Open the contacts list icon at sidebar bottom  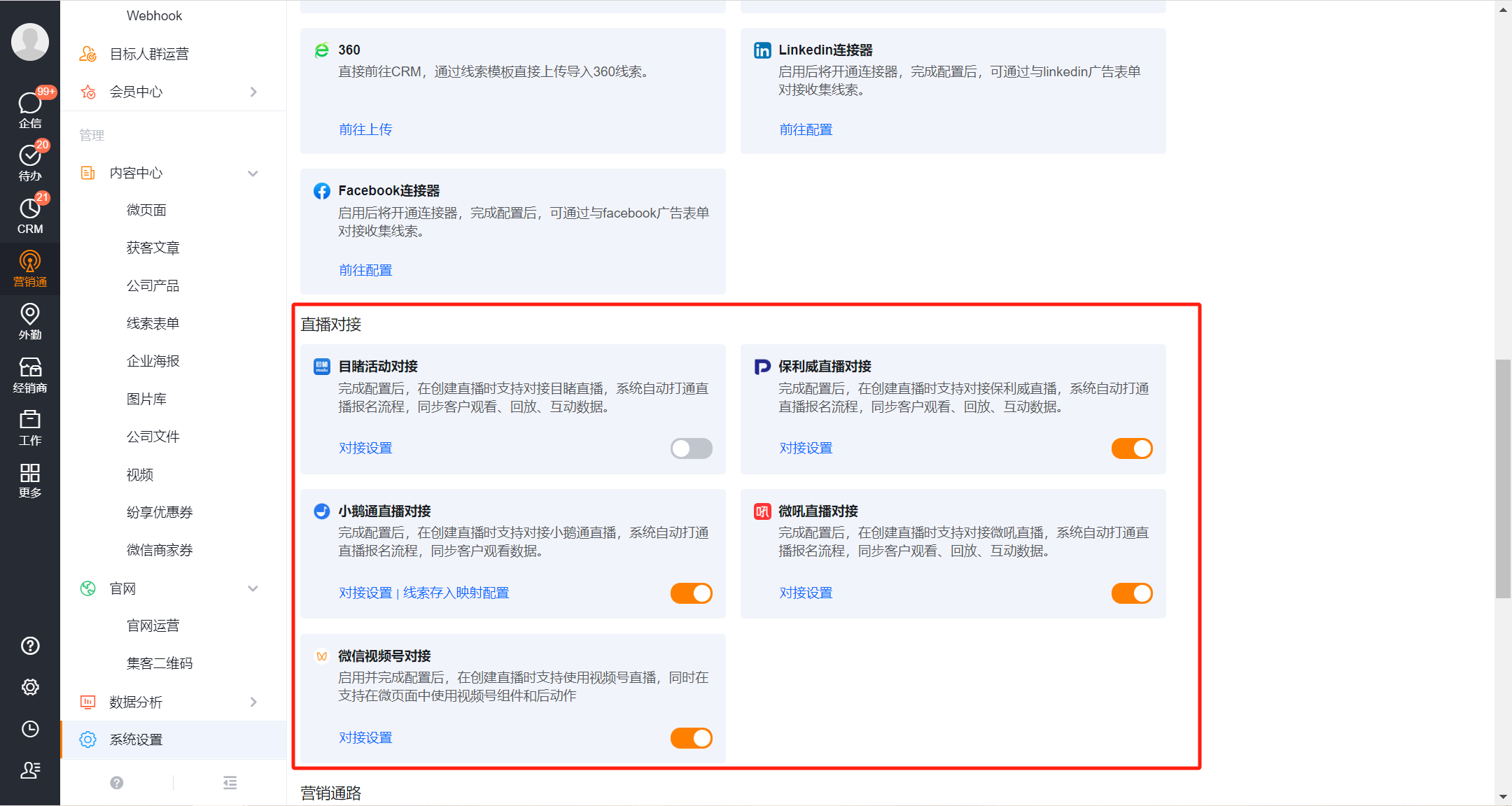pyautogui.click(x=30, y=770)
